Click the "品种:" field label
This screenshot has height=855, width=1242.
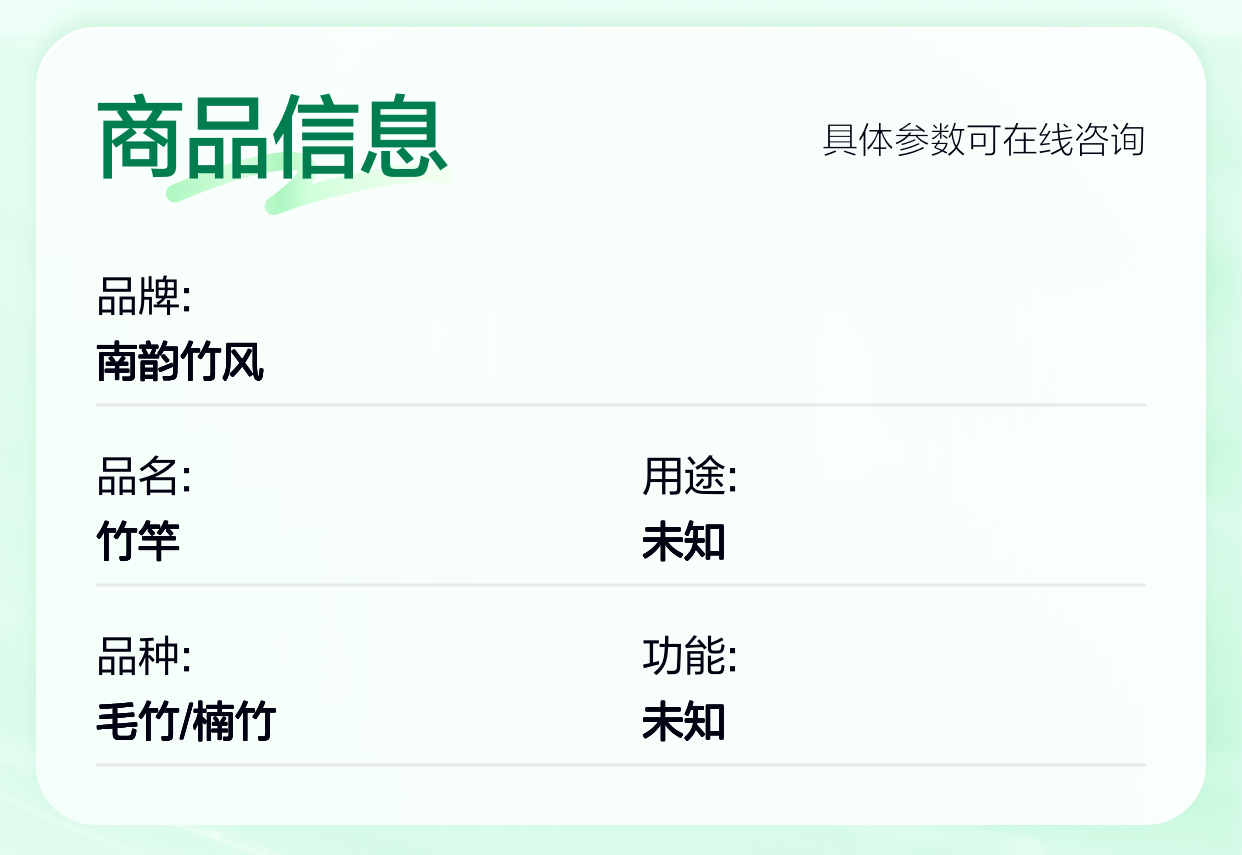point(143,657)
